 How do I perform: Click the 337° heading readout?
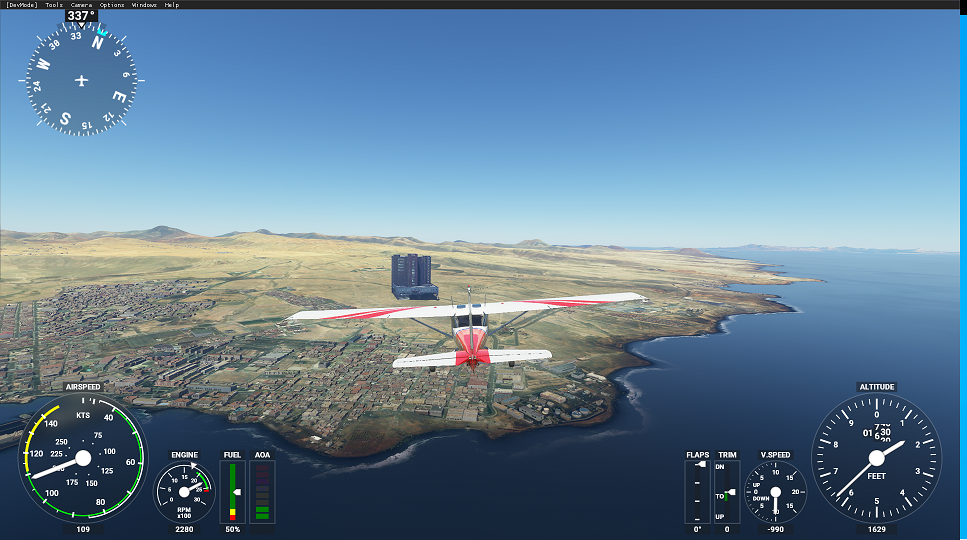[80, 16]
